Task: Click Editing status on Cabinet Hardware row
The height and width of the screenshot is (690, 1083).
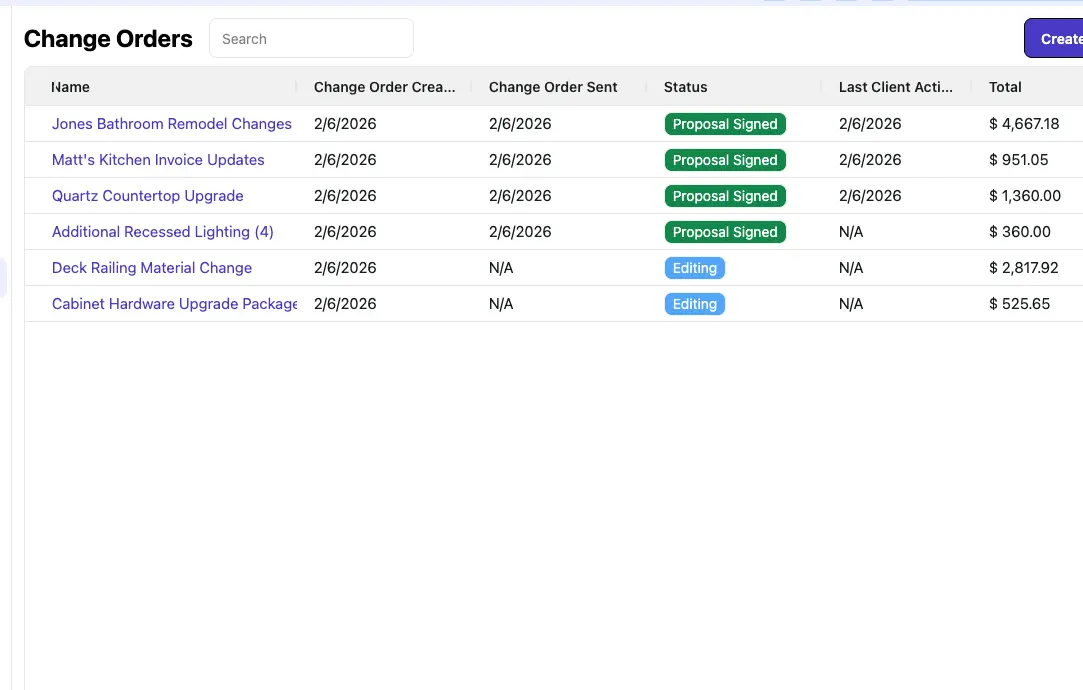Action: (x=694, y=304)
